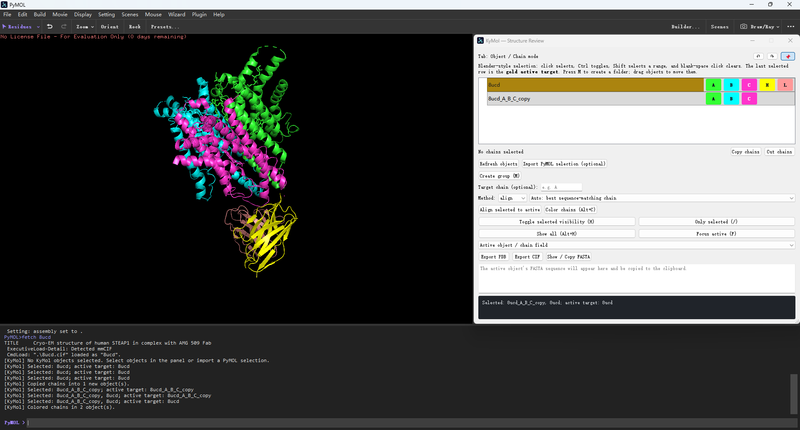Toggle the pin icon in KyMol panel
This screenshot has height=430, width=800.
[x=788, y=56]
